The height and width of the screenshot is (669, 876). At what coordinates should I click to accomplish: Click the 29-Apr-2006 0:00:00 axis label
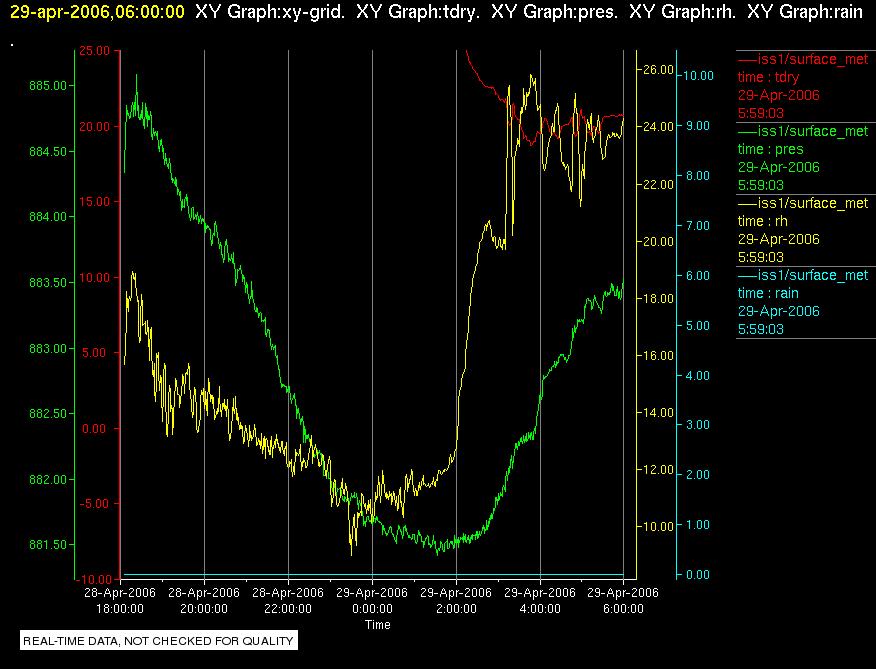point(372,601)
